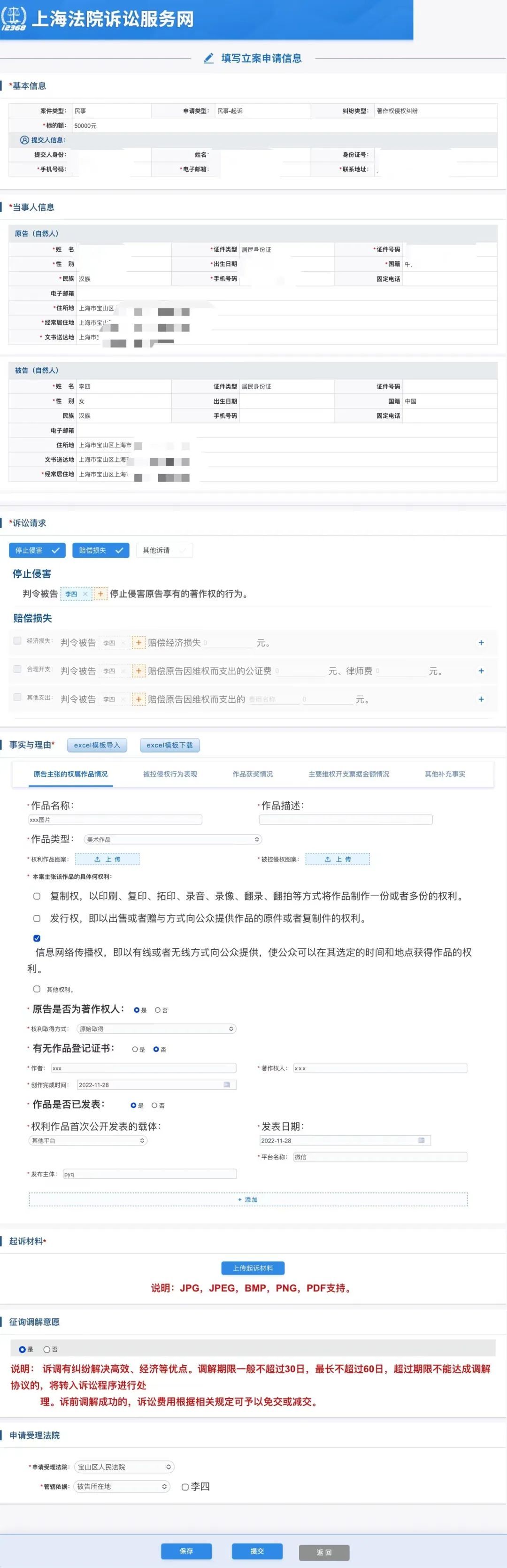Select 否 for 作品是否已发表
The width and height of the screenshot is (507, 1568).
pyautogui.click(x=154, y=1106)
